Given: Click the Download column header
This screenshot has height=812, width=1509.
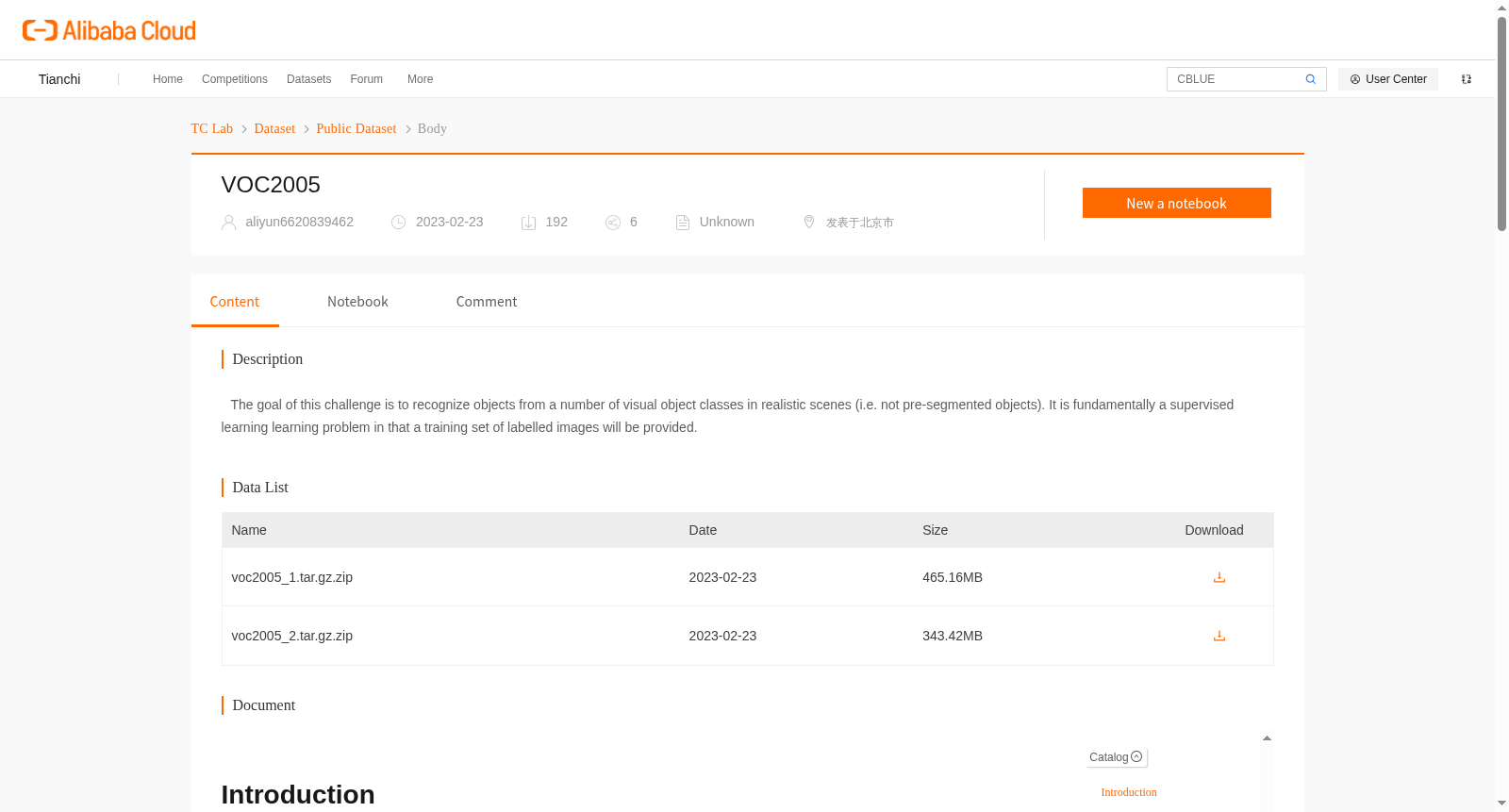Looking at the screenshot, I should click(x=1214, y=530).
